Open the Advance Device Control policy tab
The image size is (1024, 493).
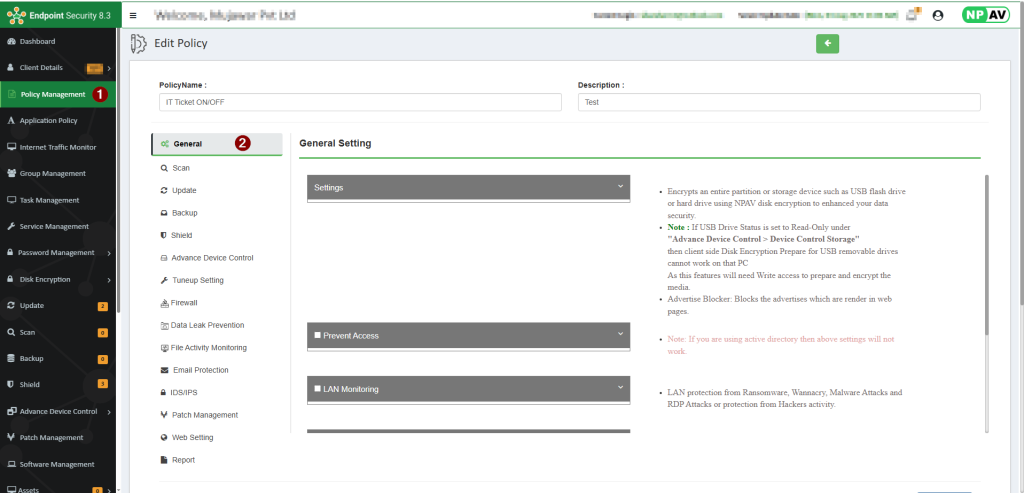(212, 258)
